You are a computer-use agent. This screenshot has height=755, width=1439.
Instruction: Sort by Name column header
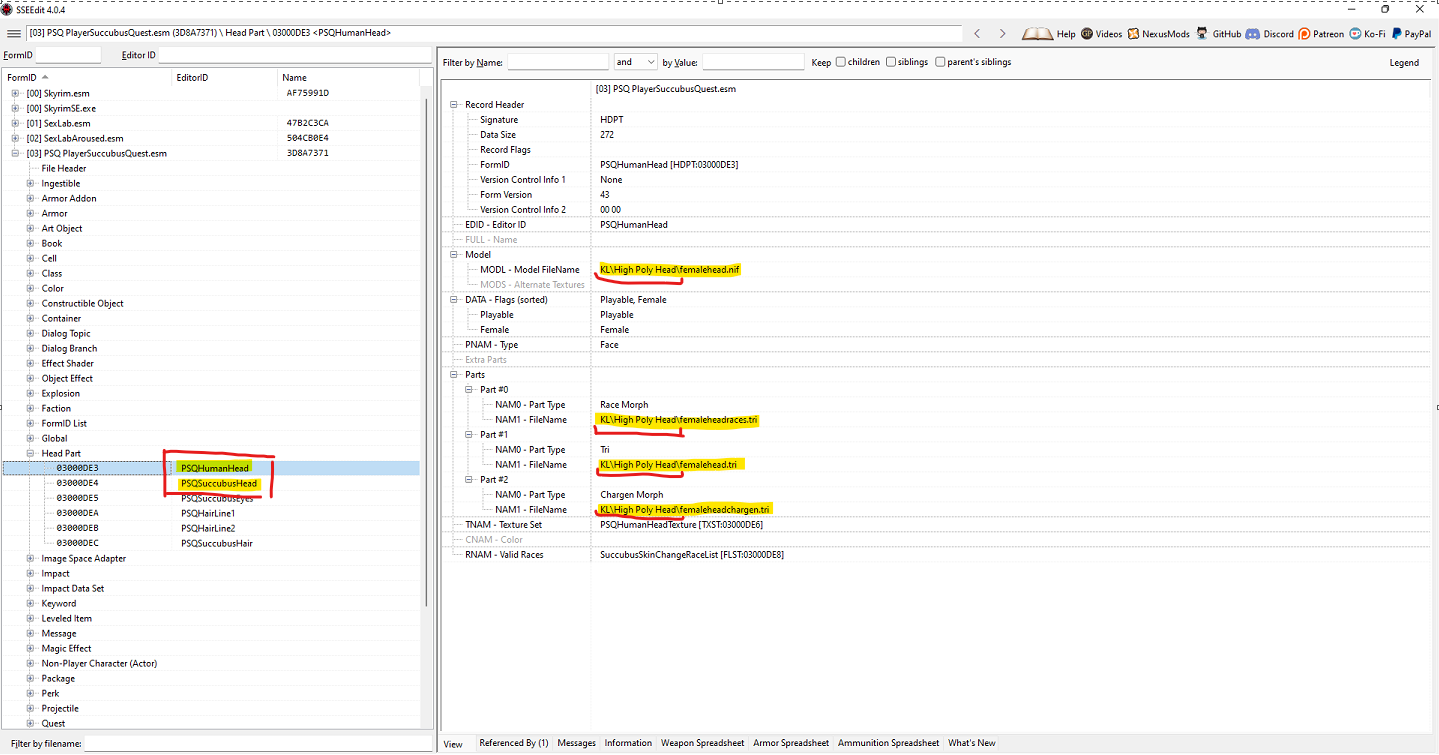(350, 77)
